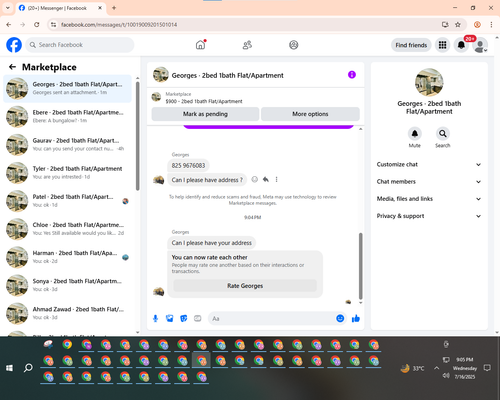Open the Friends icon in top navigation
500x400 pixels.
coord(247,45)
